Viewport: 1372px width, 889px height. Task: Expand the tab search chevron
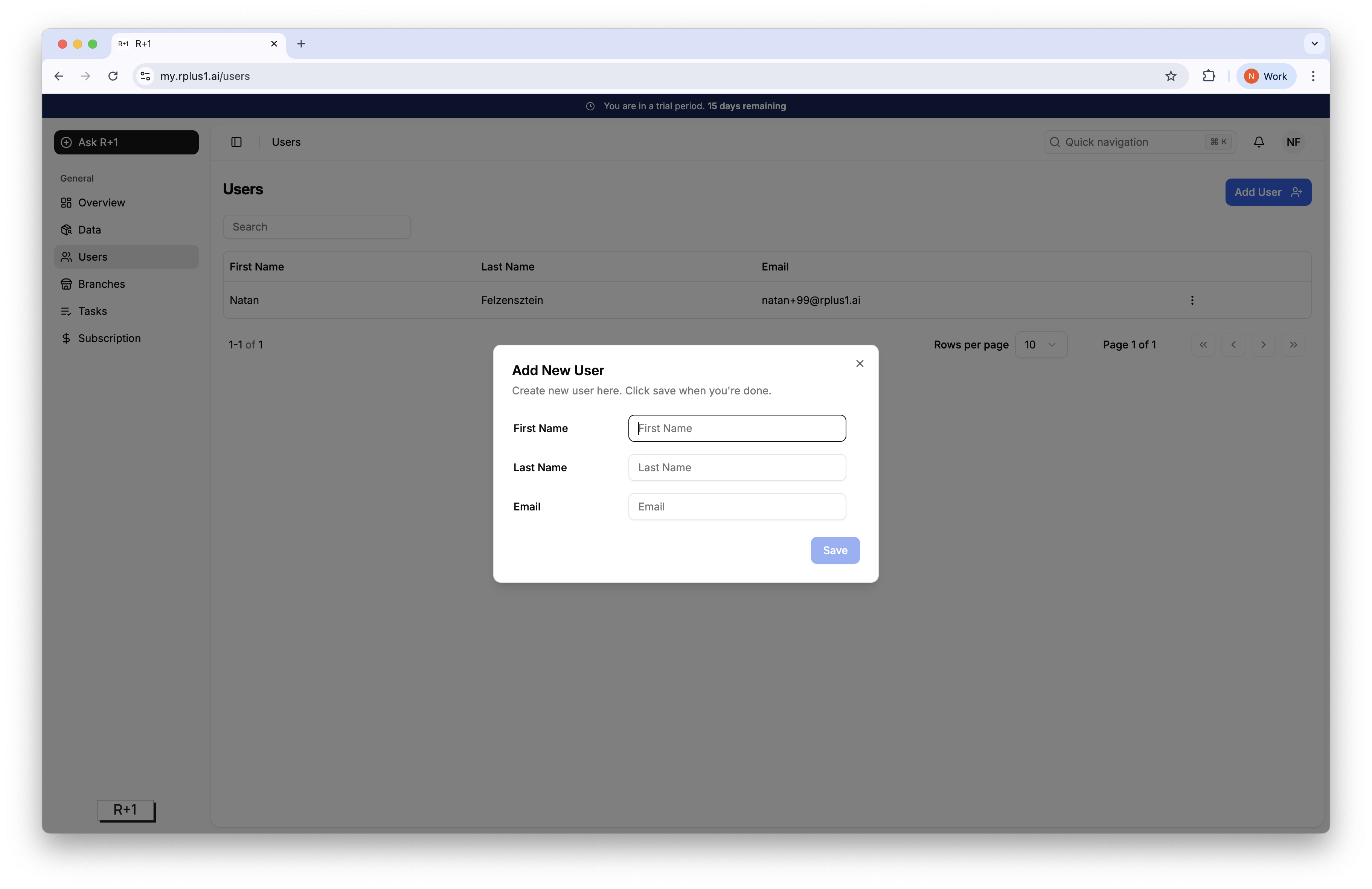click(1314, 44)
